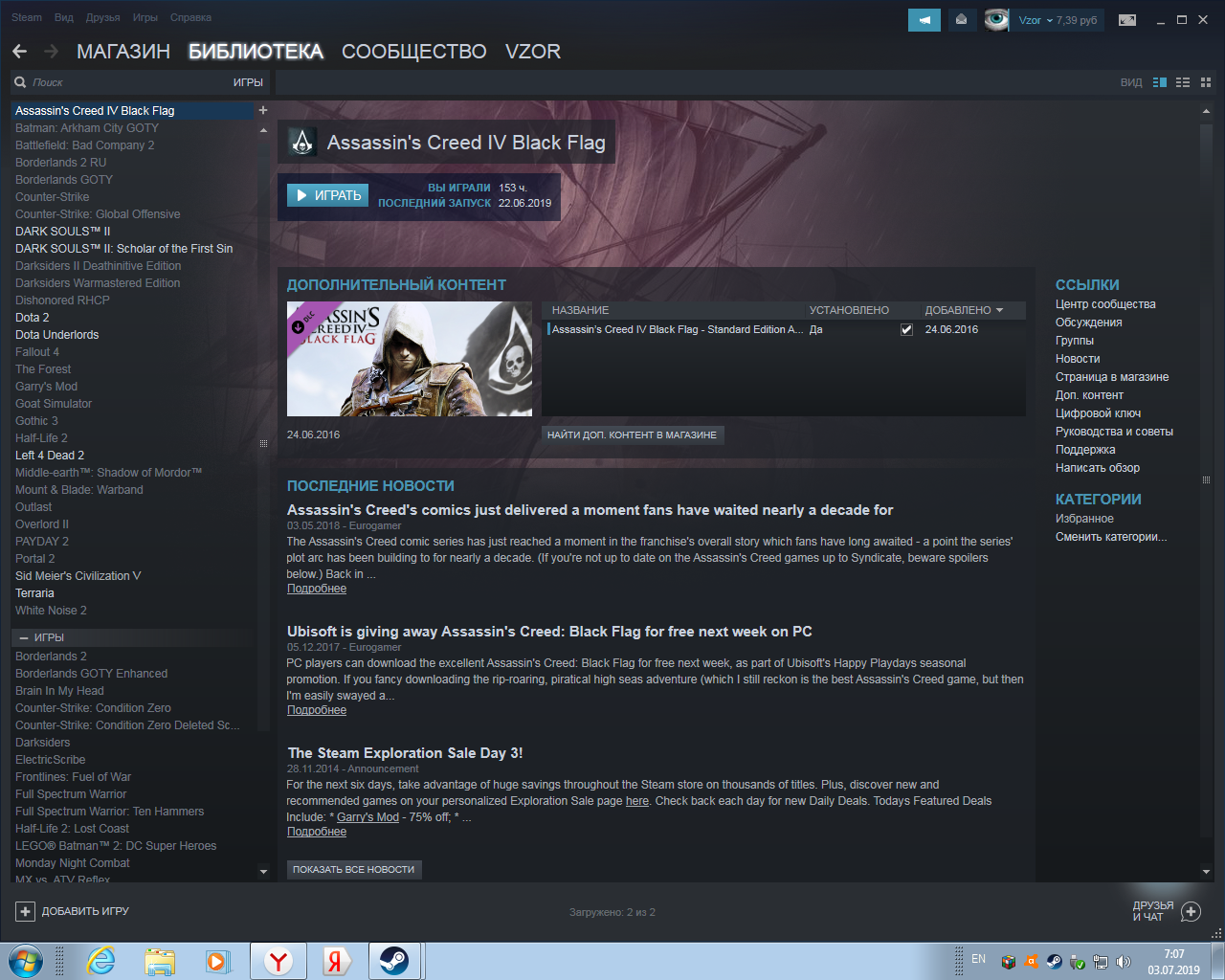
Task: Open the Игры menu
Action: click(145, 17)
